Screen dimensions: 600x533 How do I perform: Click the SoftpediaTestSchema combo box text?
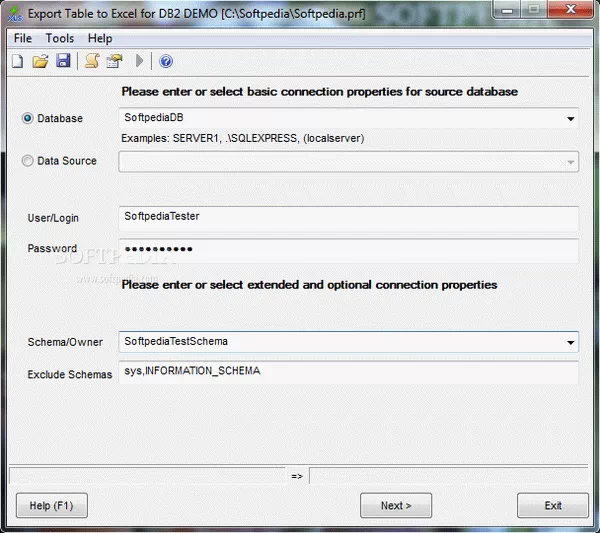tap(176, 341)
